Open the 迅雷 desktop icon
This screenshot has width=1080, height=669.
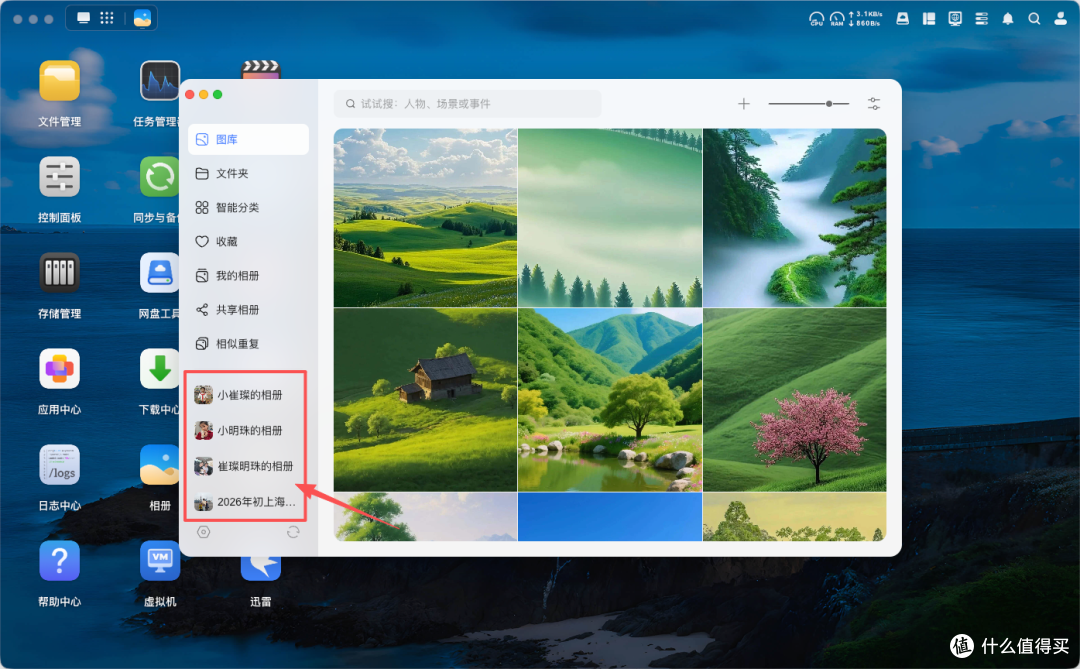pos(260,569)
